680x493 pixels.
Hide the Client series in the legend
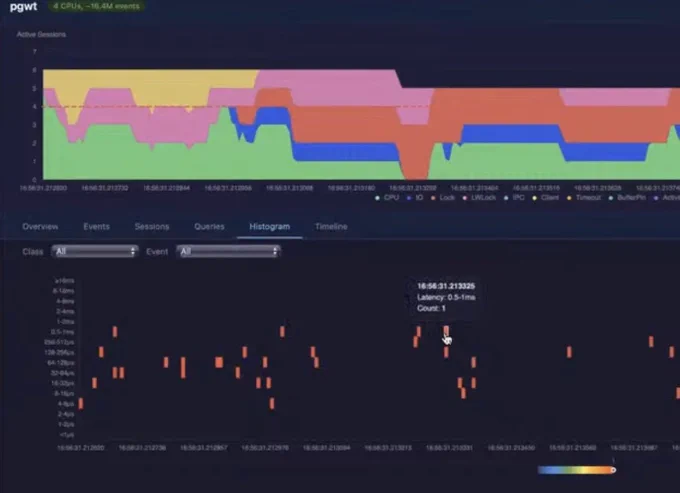(x=546, y=198)
